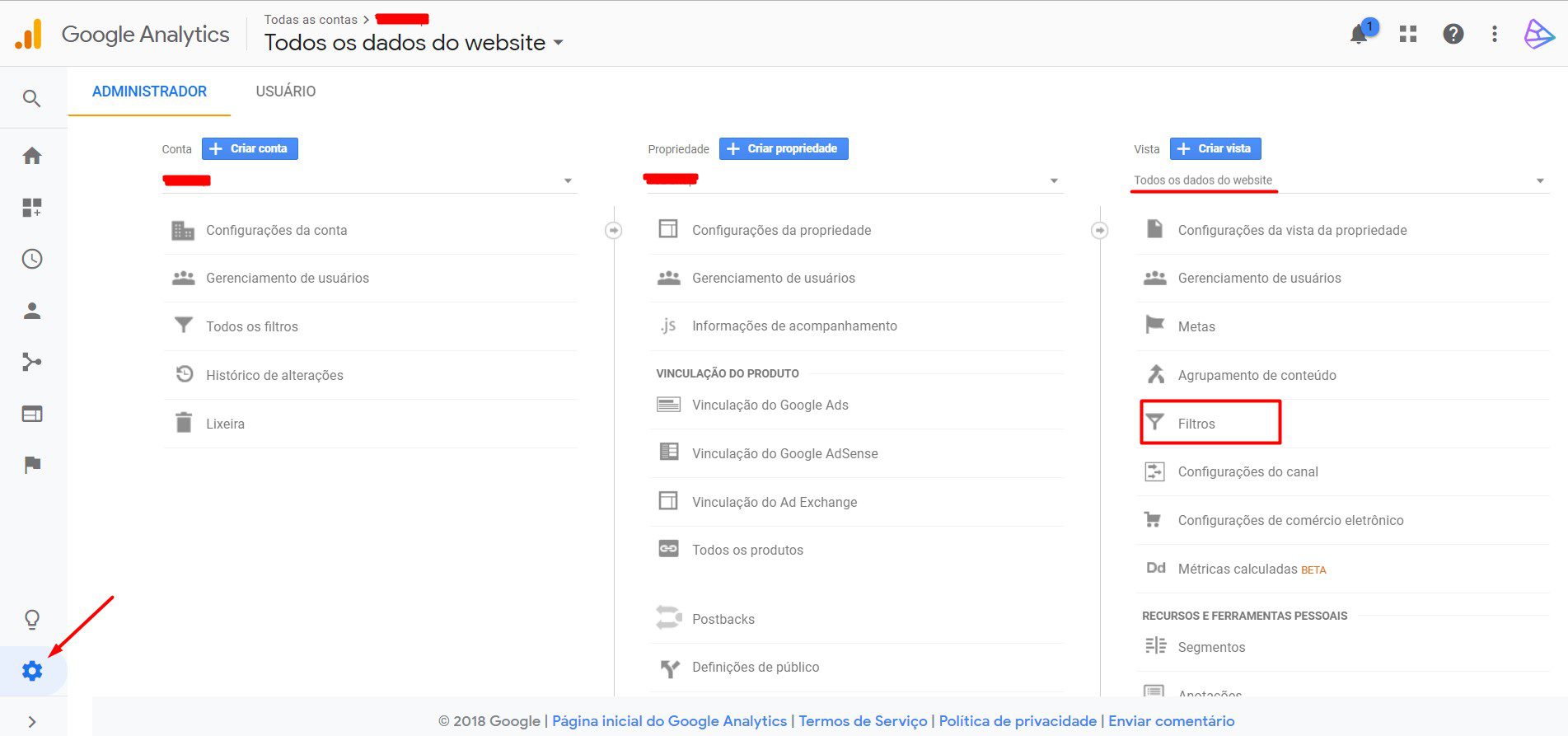Go to Home via house icon
1568x736 pixels.
click(x=32, y=156)
